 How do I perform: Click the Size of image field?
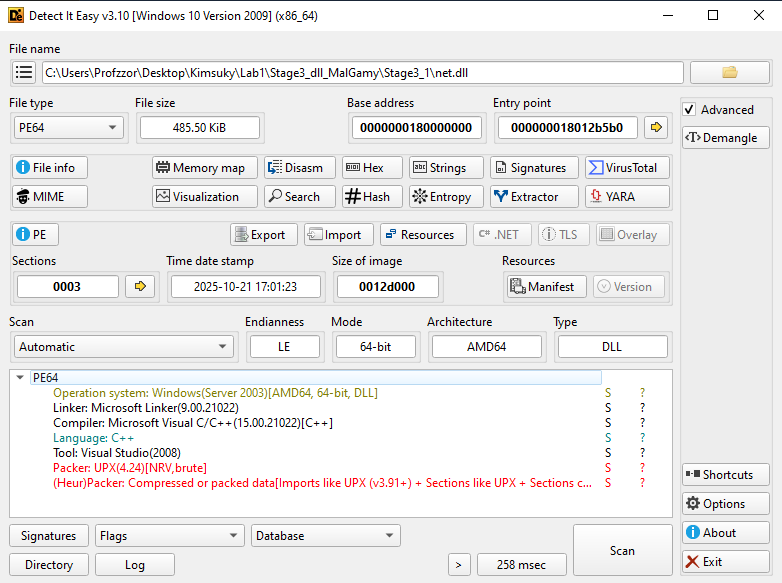pyautogui.click(x=387, y=287)
